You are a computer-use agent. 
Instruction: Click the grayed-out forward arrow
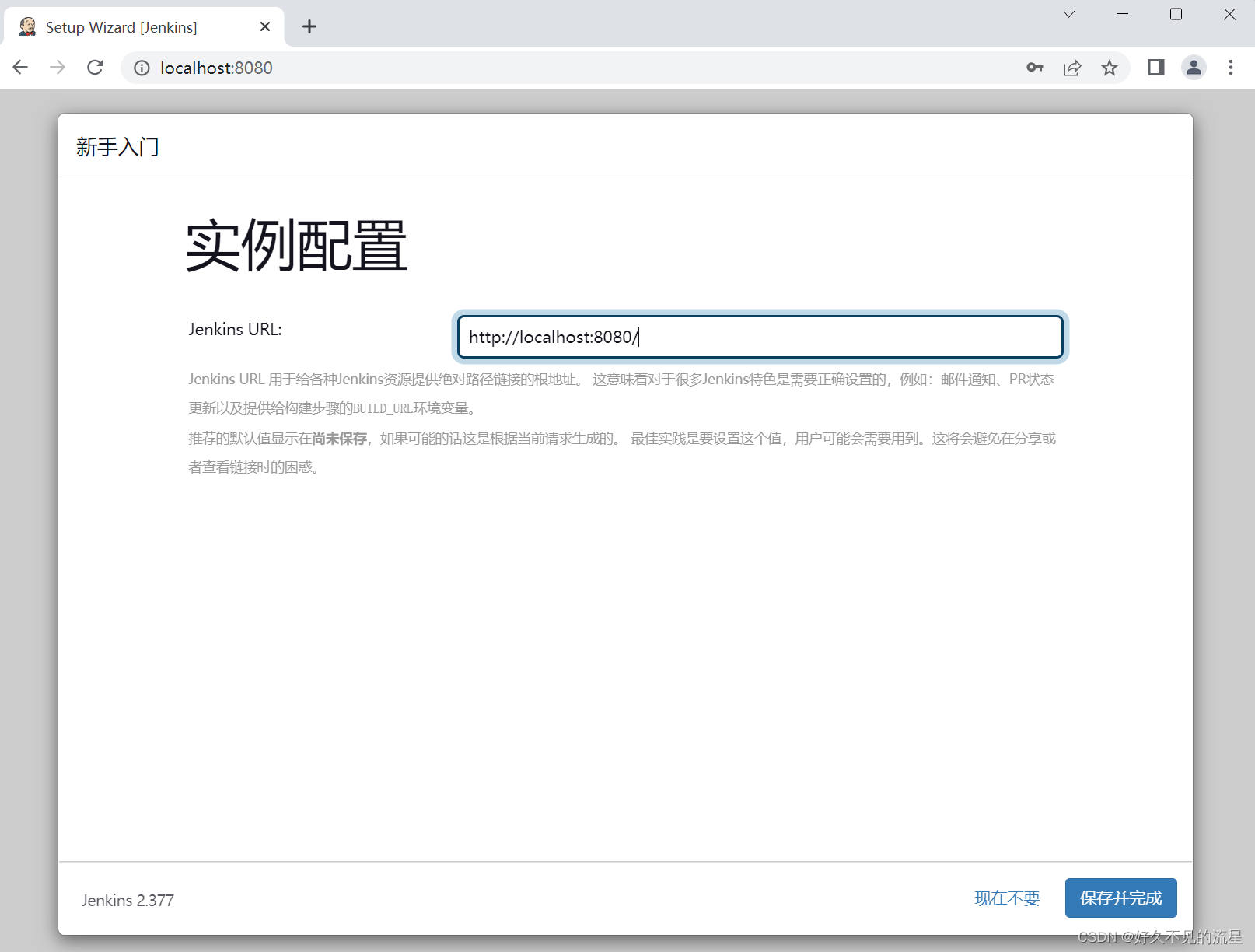click(x=57, y=67)
